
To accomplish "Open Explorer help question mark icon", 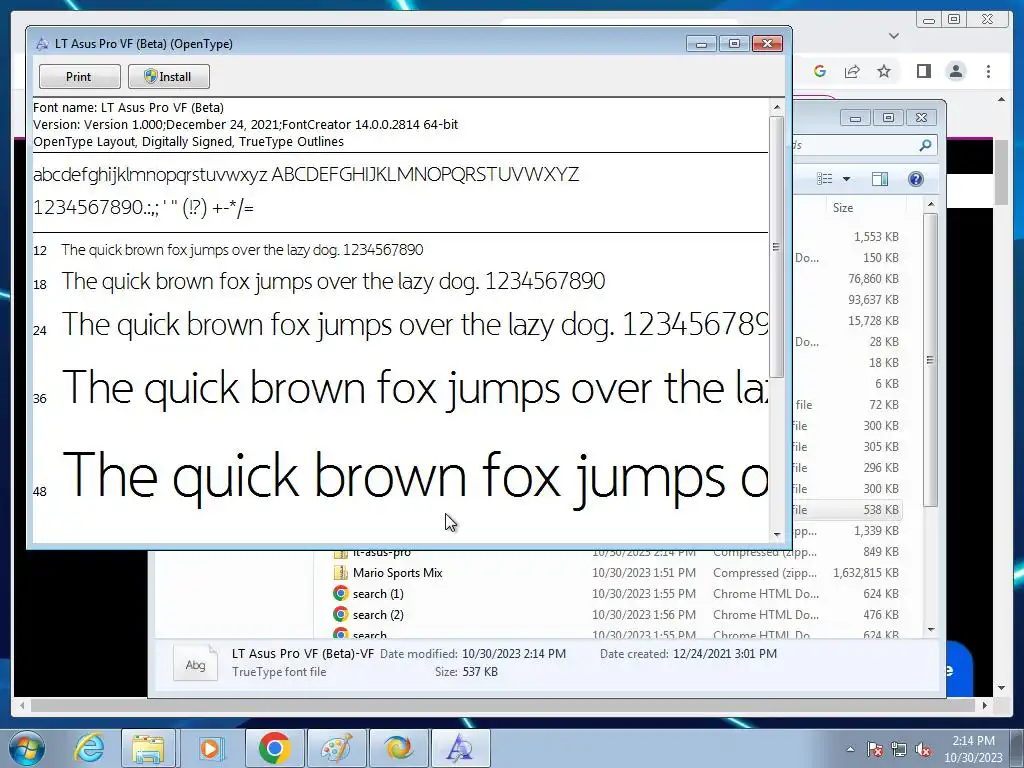I will (x=916, y=179).
